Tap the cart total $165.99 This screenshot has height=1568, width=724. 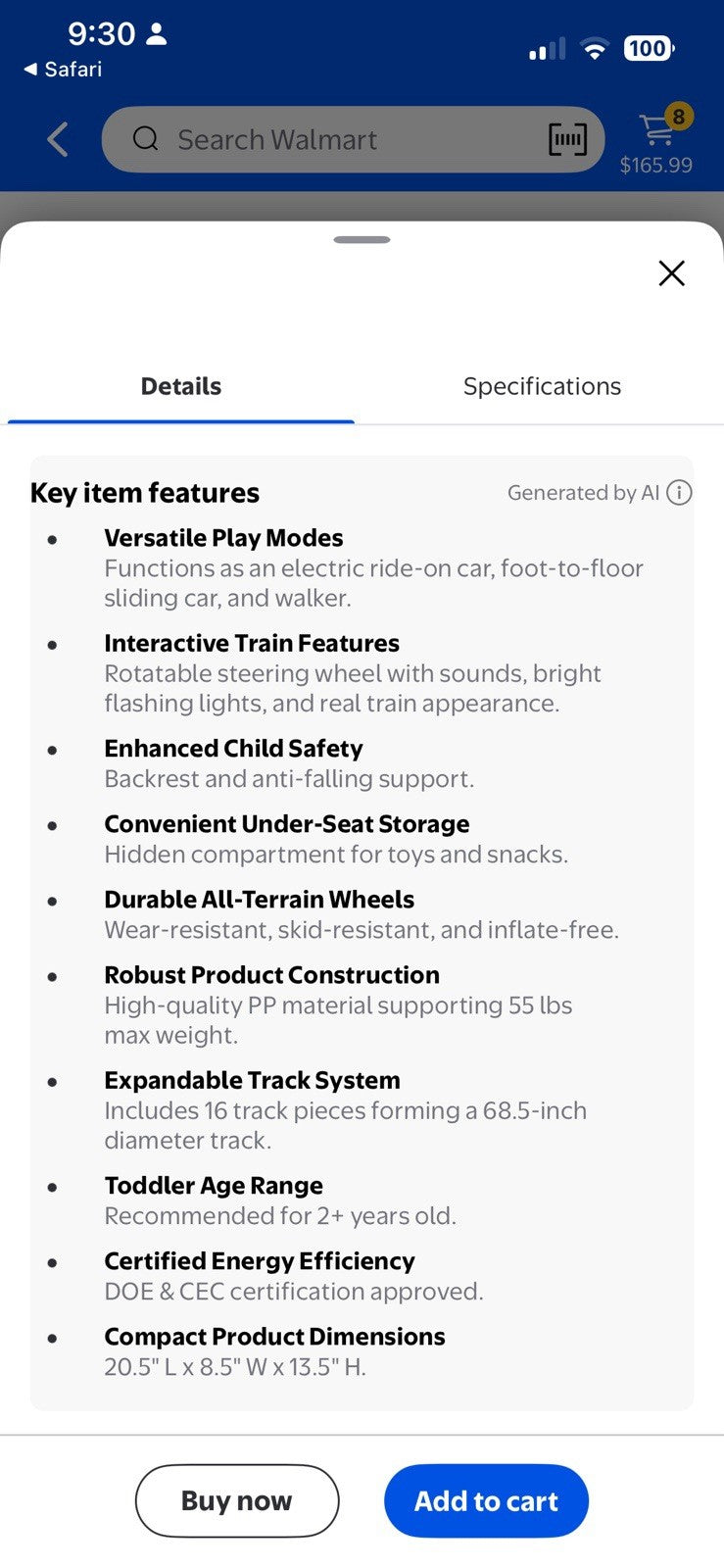pyautogui.click(x=655, y=165)
